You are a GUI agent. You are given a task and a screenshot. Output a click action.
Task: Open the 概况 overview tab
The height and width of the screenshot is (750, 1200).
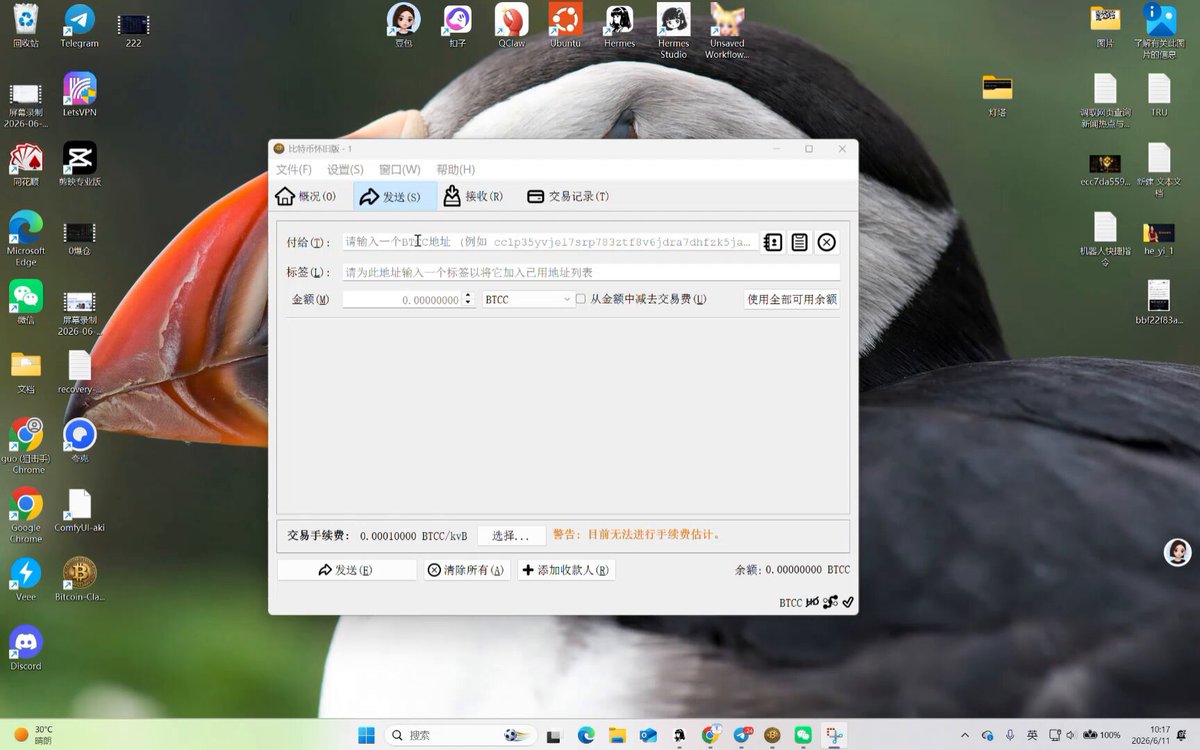coord(307,196)
